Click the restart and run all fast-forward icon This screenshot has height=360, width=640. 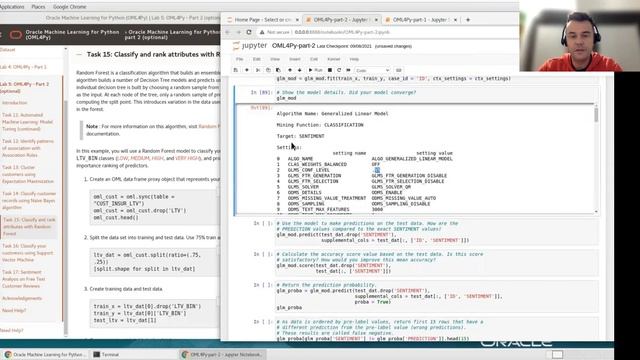pyautogui.click(x=348, y=70)
